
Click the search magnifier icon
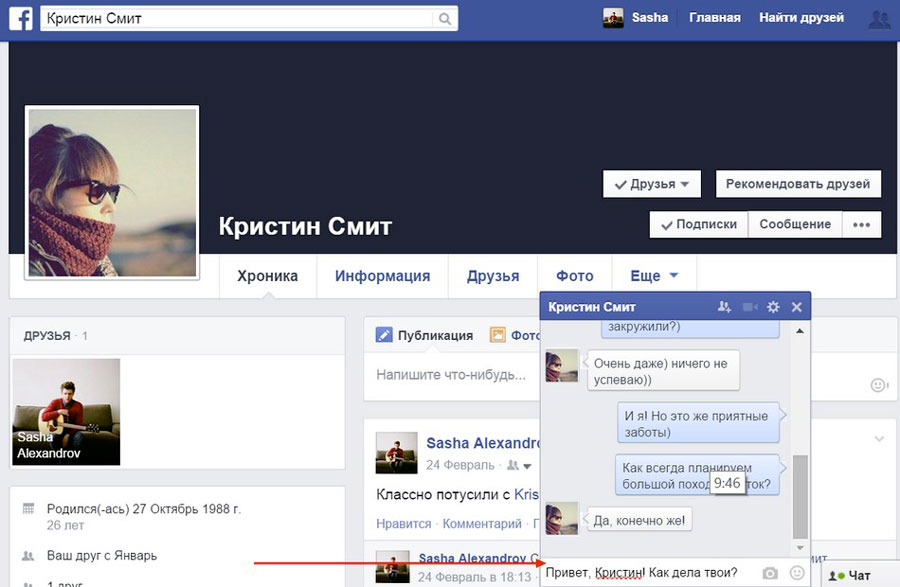coord(445,19)
